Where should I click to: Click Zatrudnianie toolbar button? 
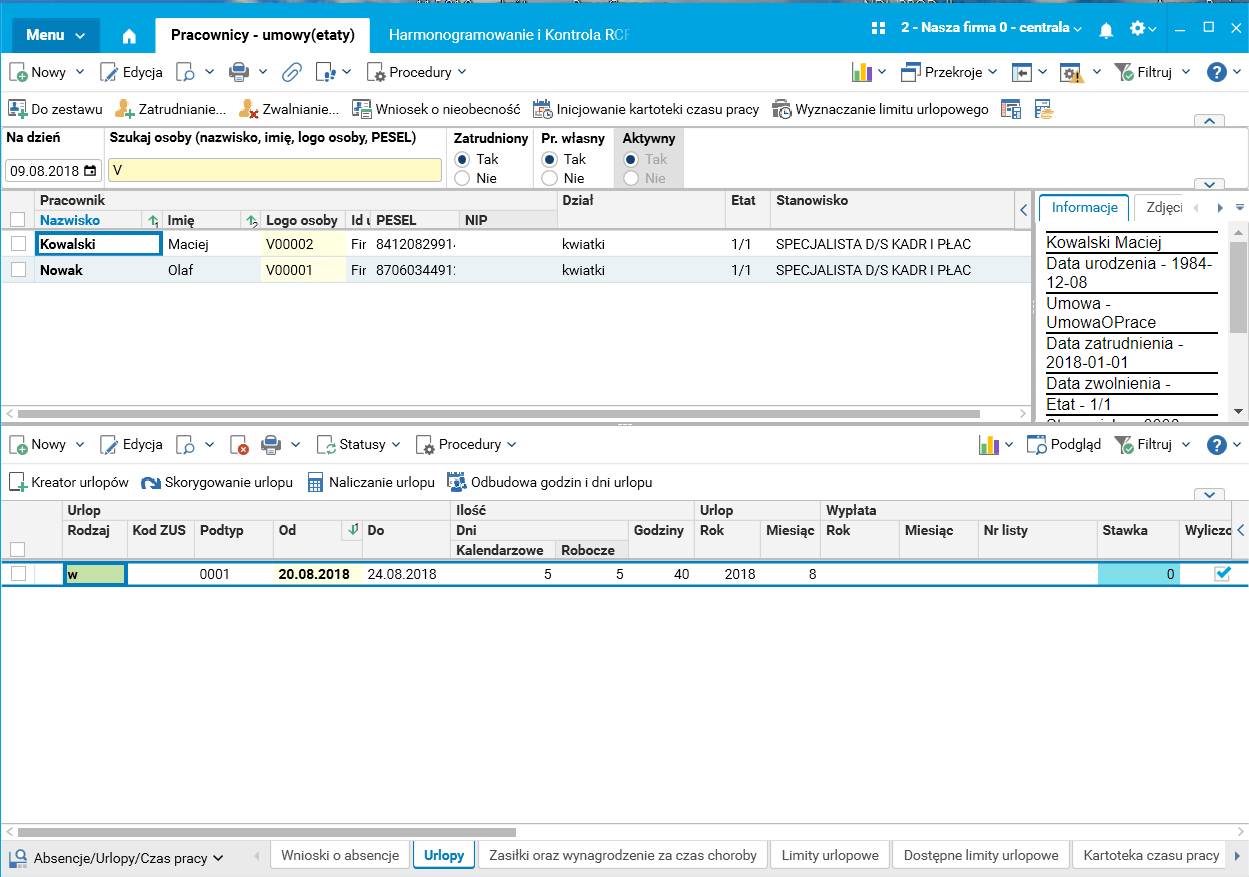click(x=170, y=109)
